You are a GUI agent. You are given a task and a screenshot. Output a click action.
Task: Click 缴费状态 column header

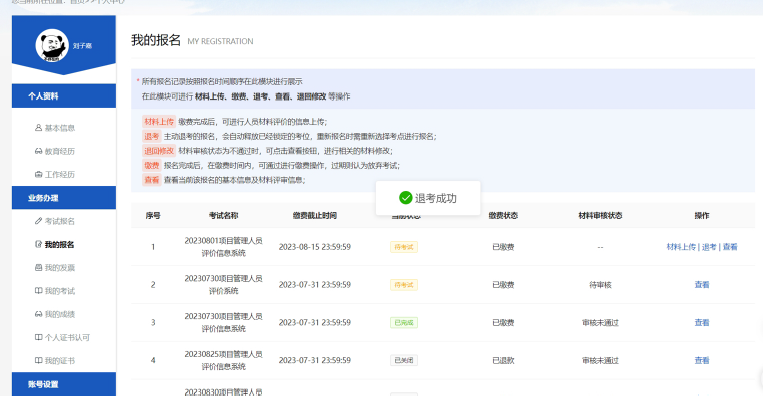503,215
